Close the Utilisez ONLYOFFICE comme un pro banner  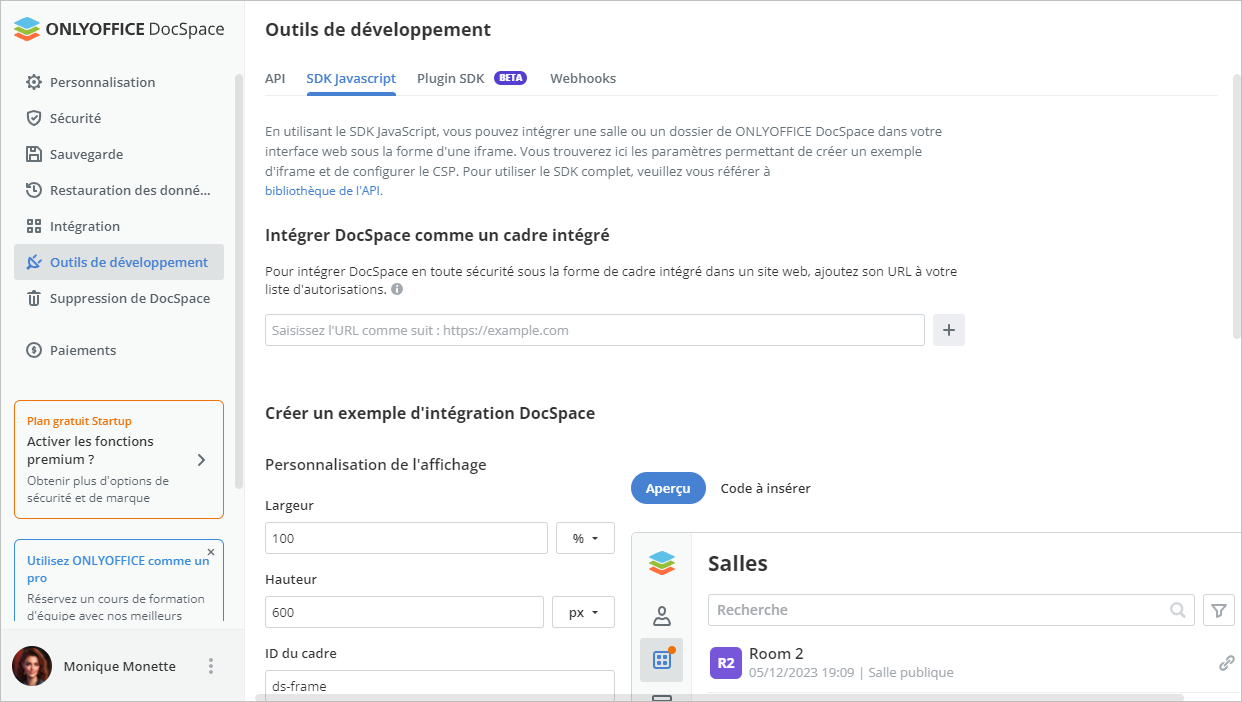point(211,551)
